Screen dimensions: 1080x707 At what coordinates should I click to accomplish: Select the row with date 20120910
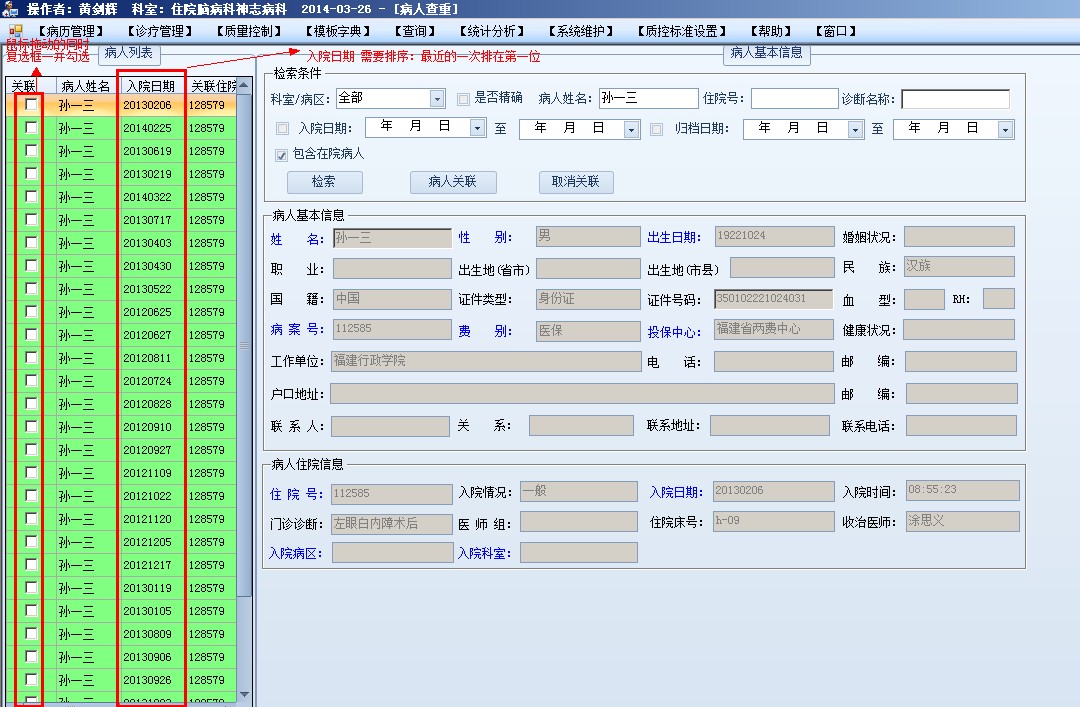122,427
